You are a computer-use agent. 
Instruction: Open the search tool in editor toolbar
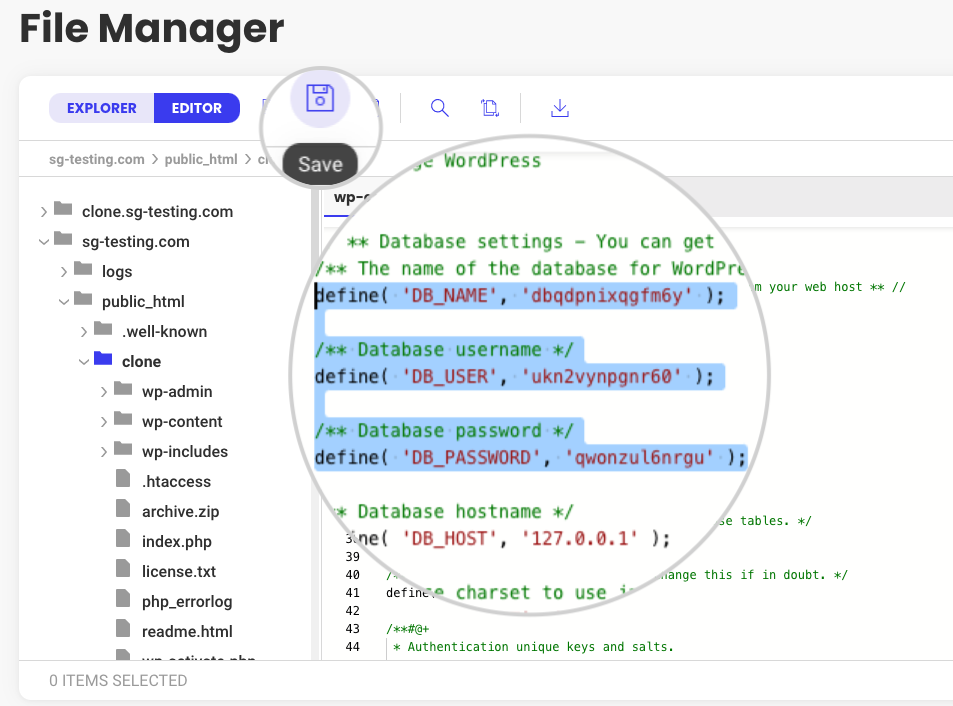(439, 108)
